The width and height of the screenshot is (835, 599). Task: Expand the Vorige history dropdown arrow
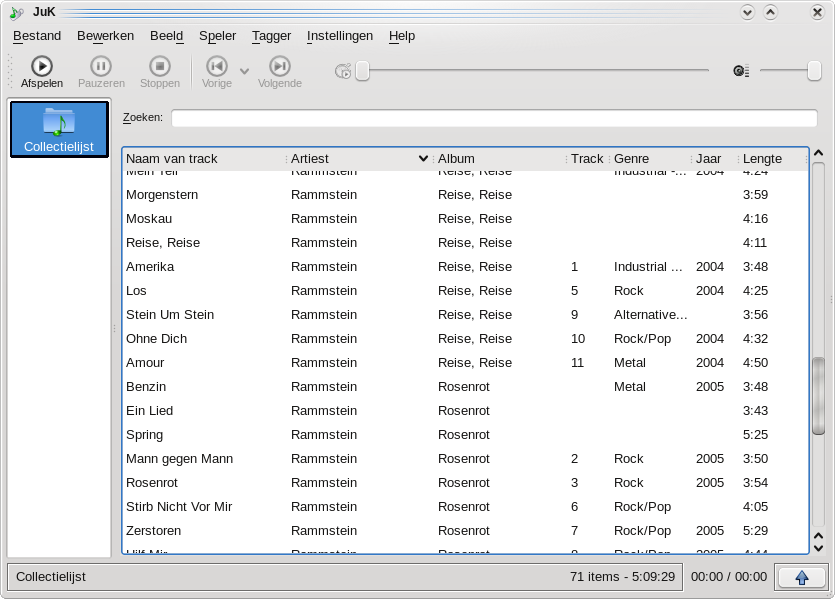[244, 72]
